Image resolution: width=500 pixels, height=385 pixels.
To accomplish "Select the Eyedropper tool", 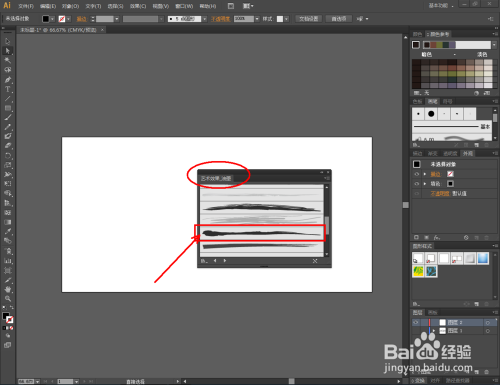I will (x=7, y=231).
